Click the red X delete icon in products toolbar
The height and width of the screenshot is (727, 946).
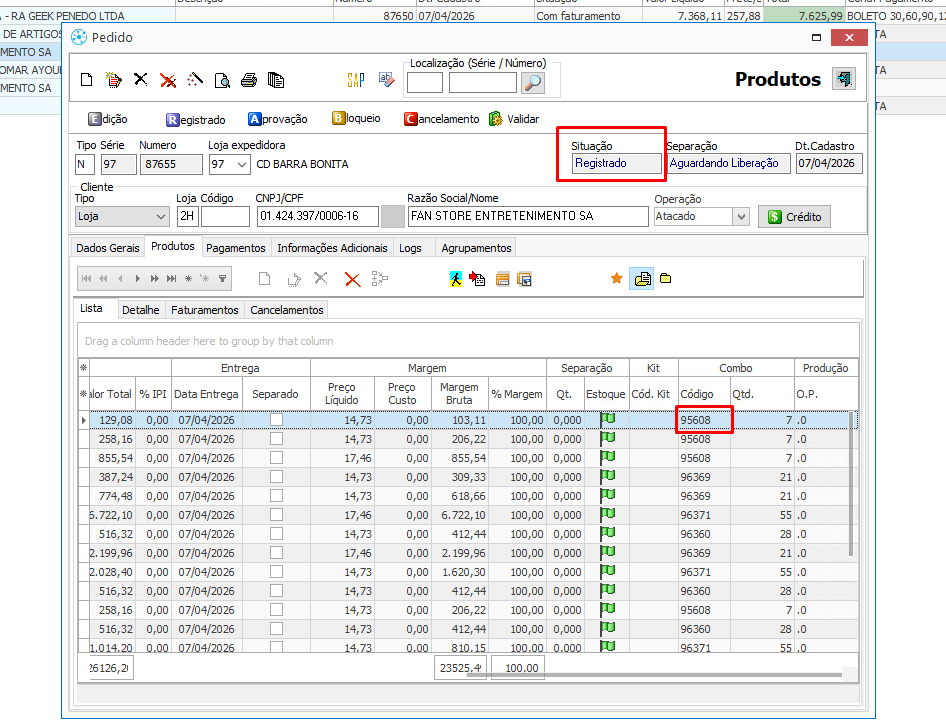(x=352, y=279)
